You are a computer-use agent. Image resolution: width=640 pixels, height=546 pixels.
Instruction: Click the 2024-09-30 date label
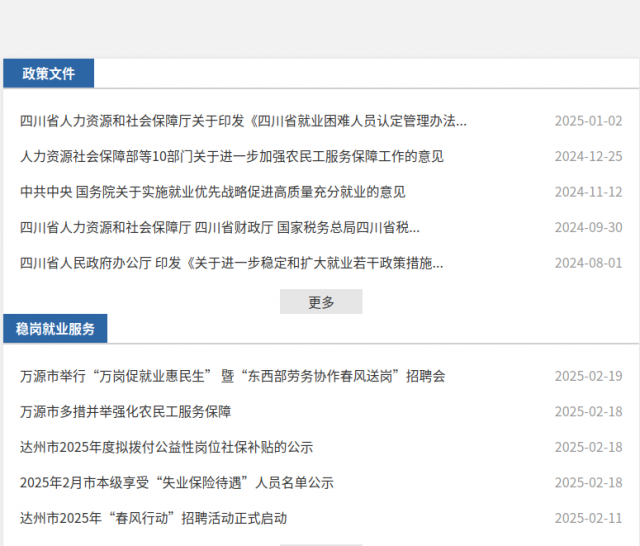(588, 227)
